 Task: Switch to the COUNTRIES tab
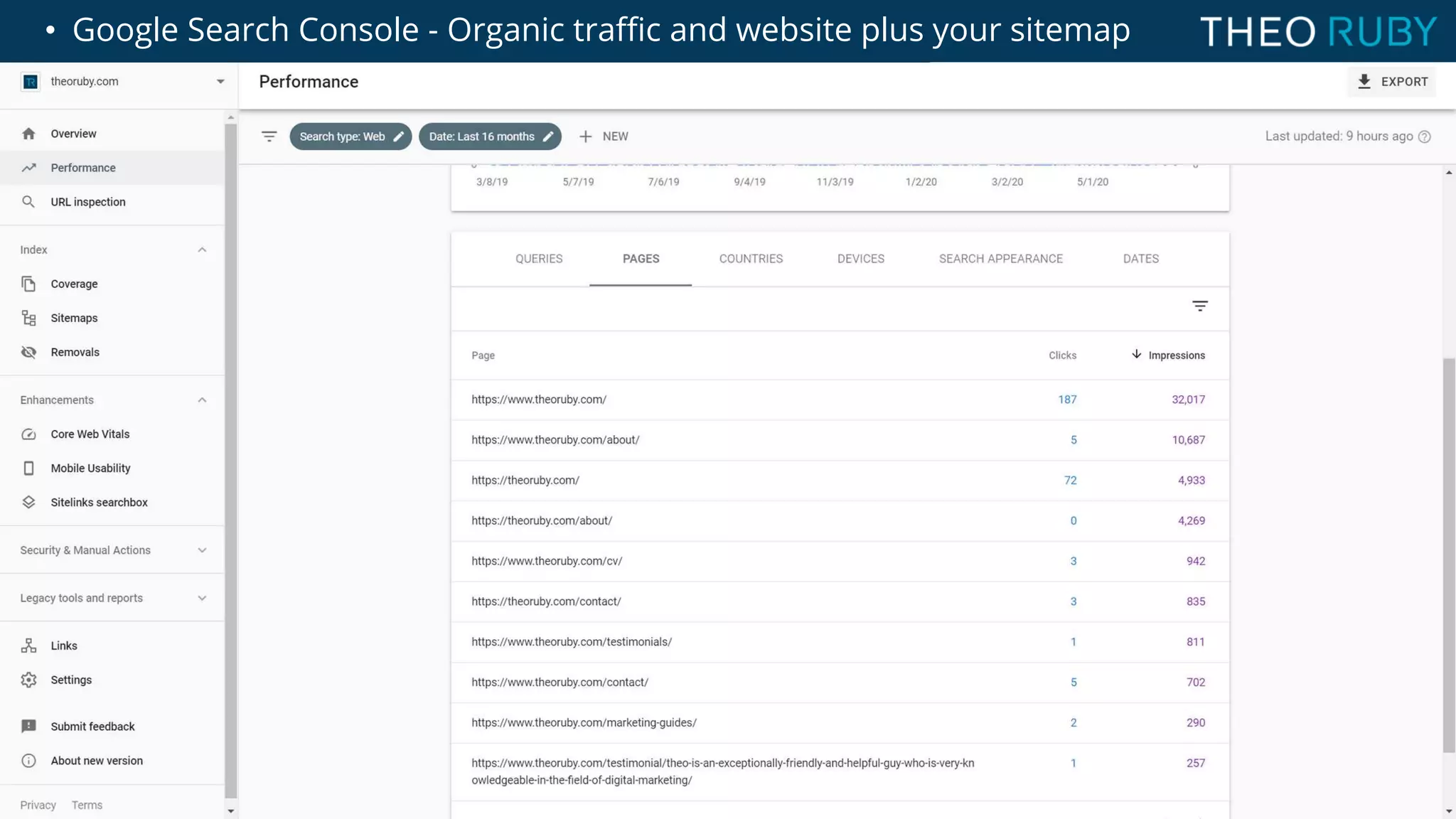(751, 259)
